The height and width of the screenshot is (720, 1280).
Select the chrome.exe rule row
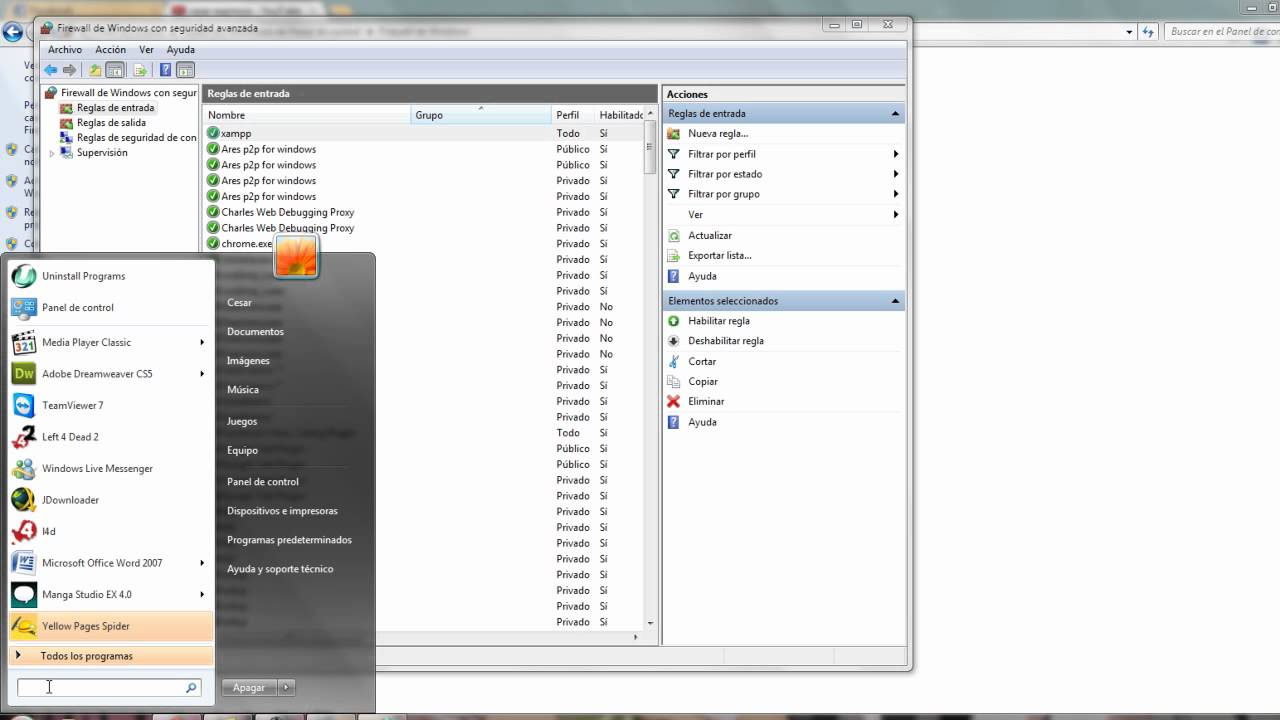tap(424, 244)
